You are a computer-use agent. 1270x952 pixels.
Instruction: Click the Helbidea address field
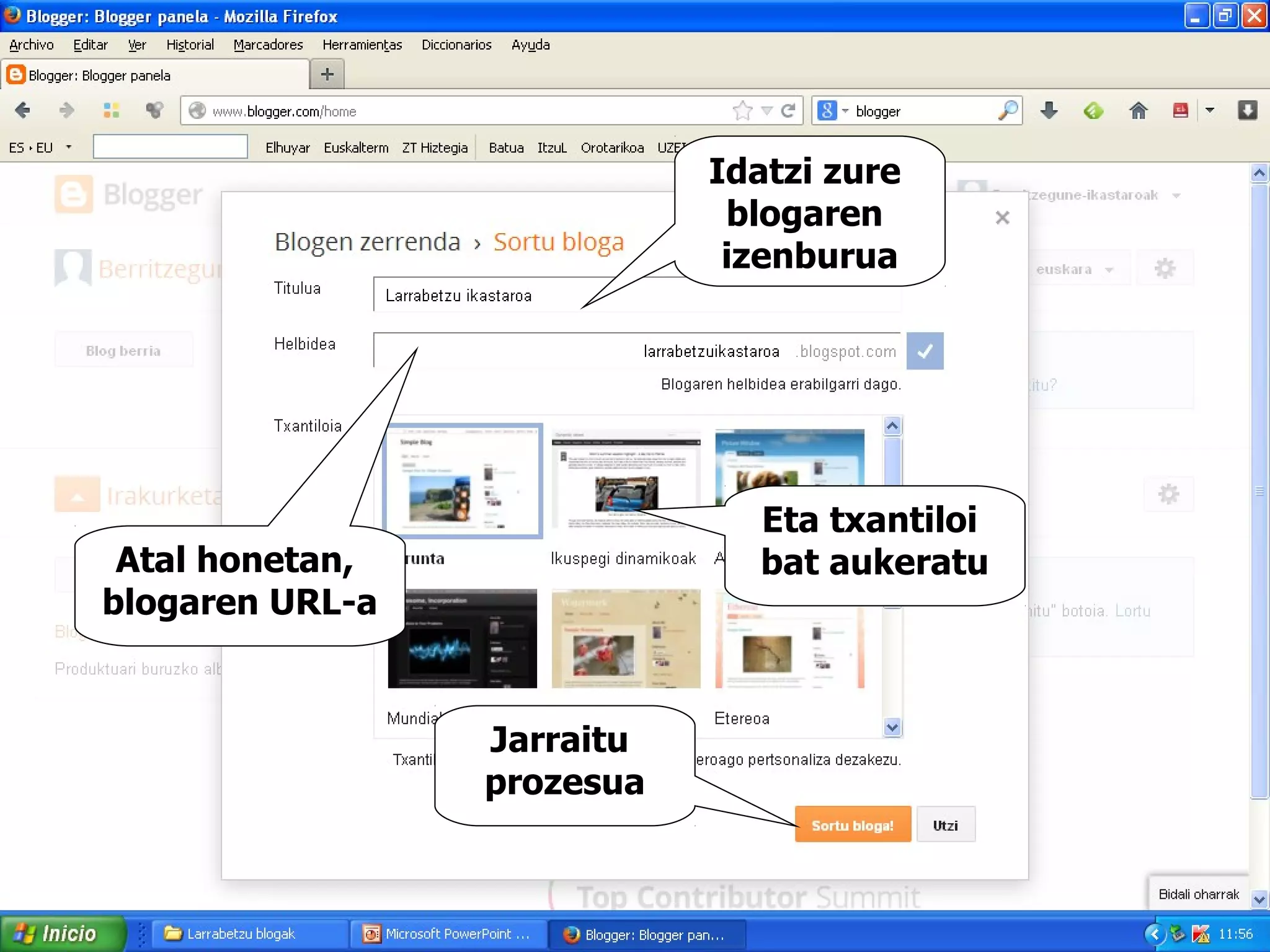637,351
